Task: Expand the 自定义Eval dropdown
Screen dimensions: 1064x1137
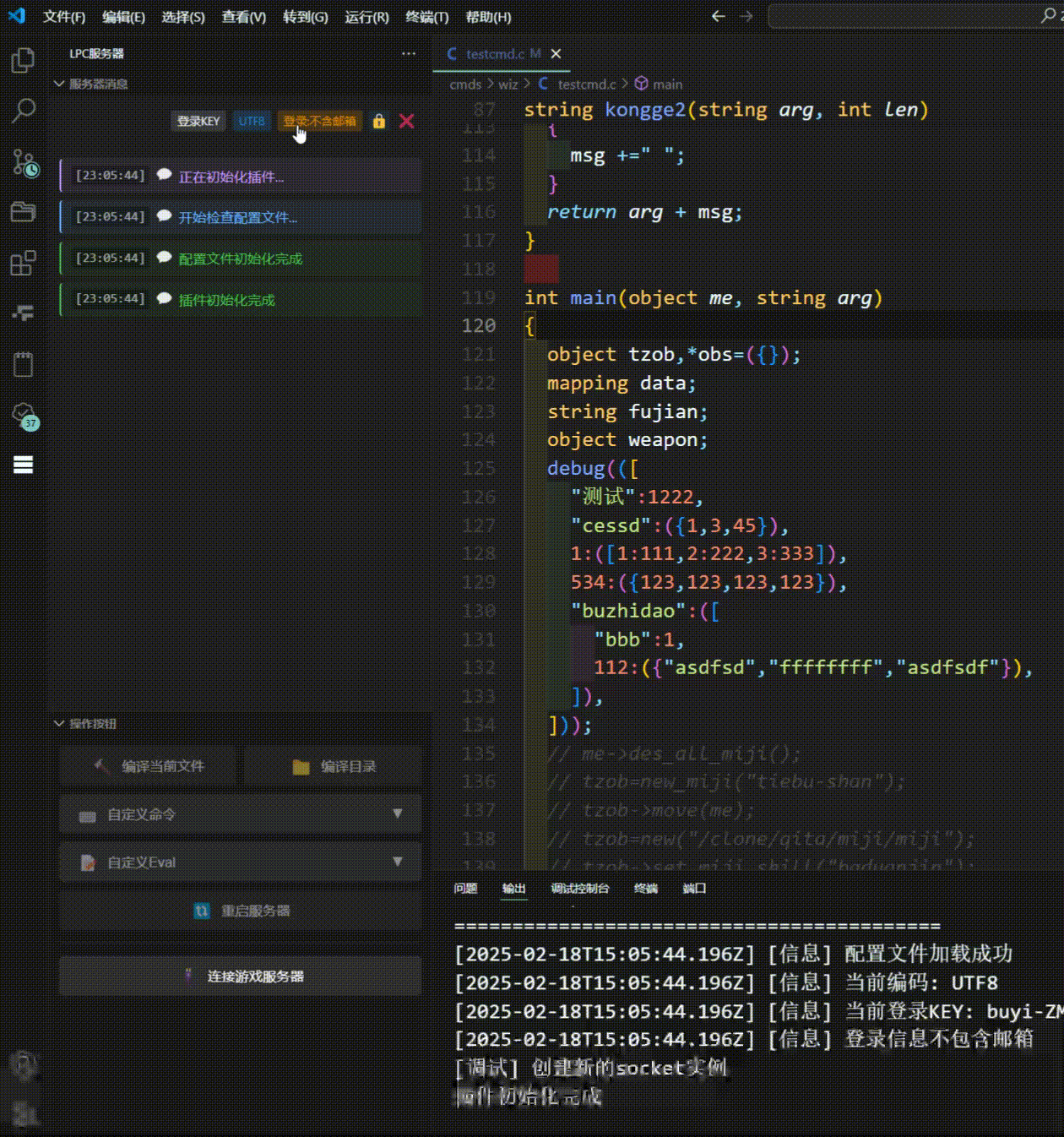Action: (241, 862)
